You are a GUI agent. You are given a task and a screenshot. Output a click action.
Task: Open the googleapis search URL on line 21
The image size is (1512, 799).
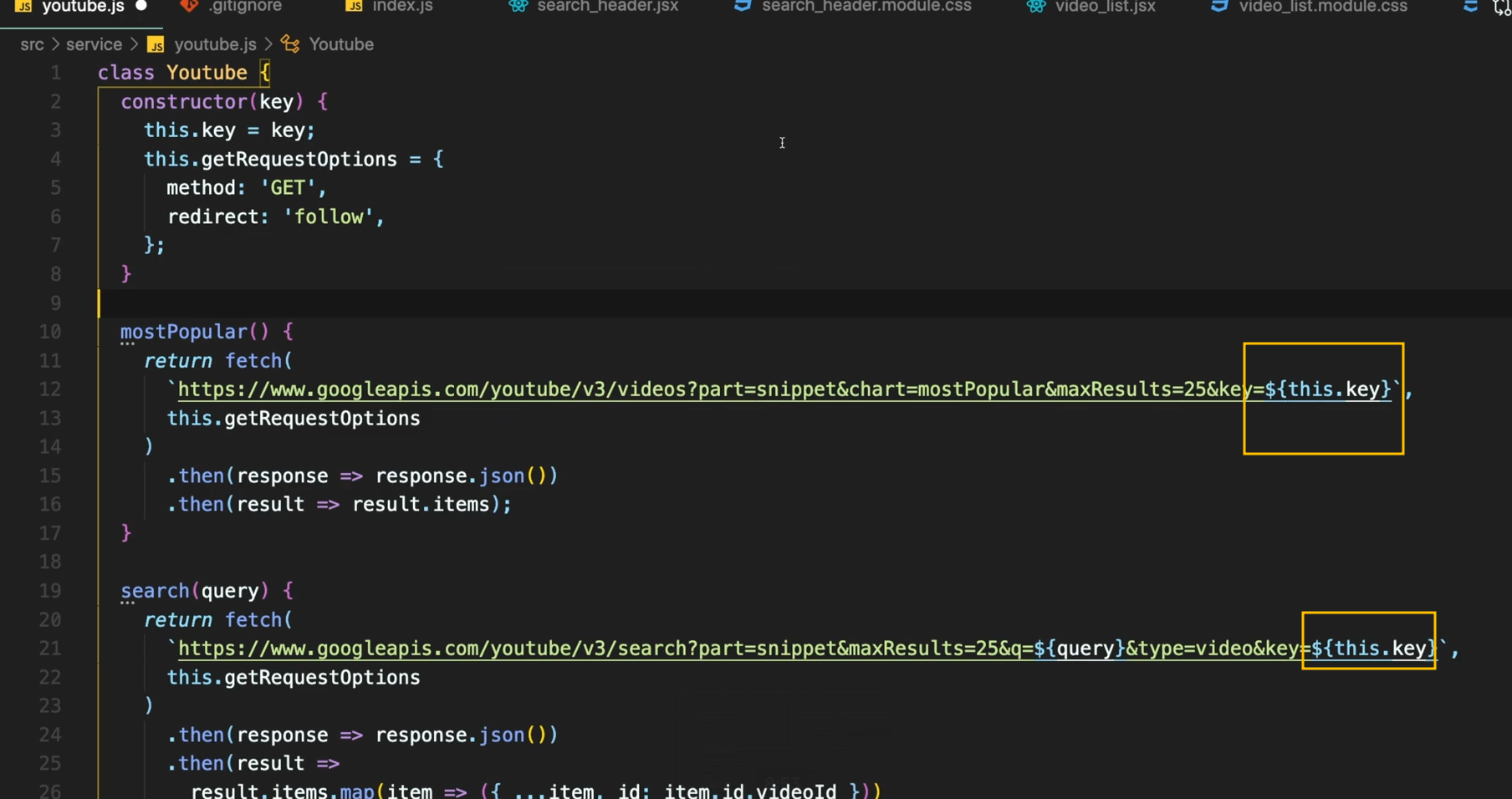(807, 649)
